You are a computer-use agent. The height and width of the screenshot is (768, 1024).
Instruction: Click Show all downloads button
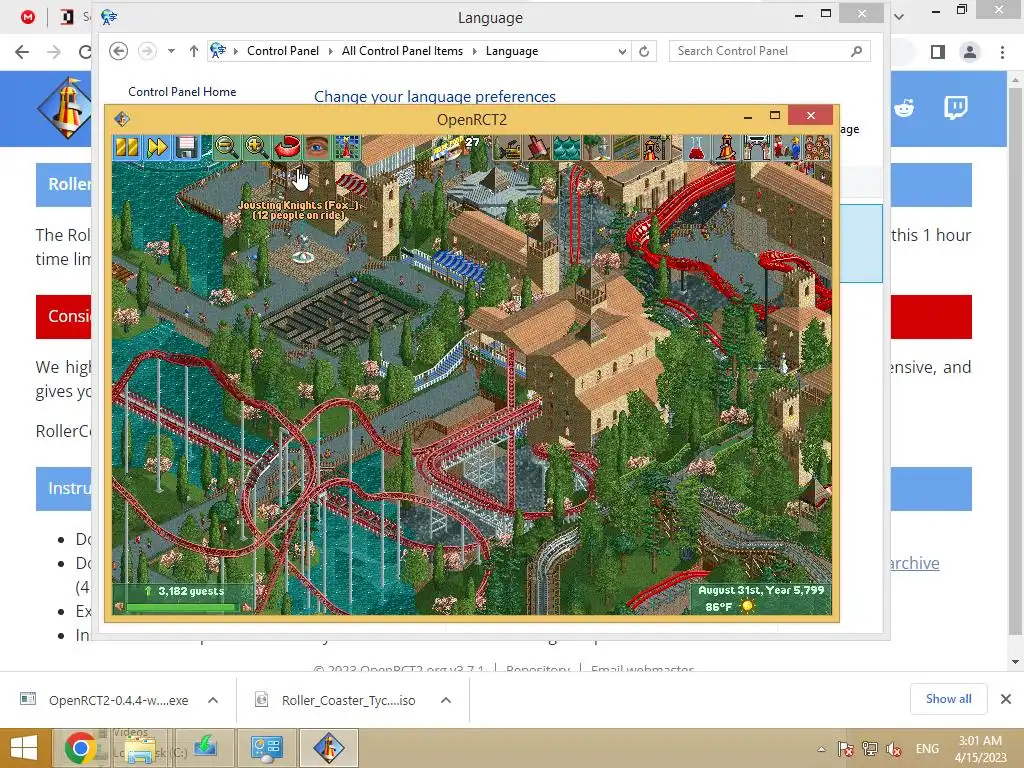tap(948, 699)
